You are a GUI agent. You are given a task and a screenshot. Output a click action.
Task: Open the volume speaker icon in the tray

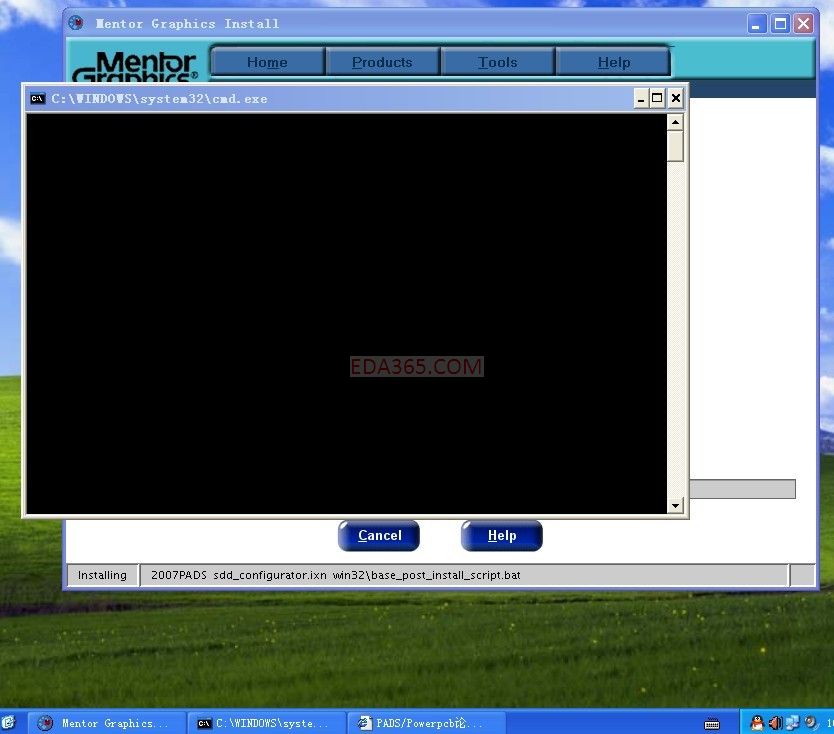[775, 722]
